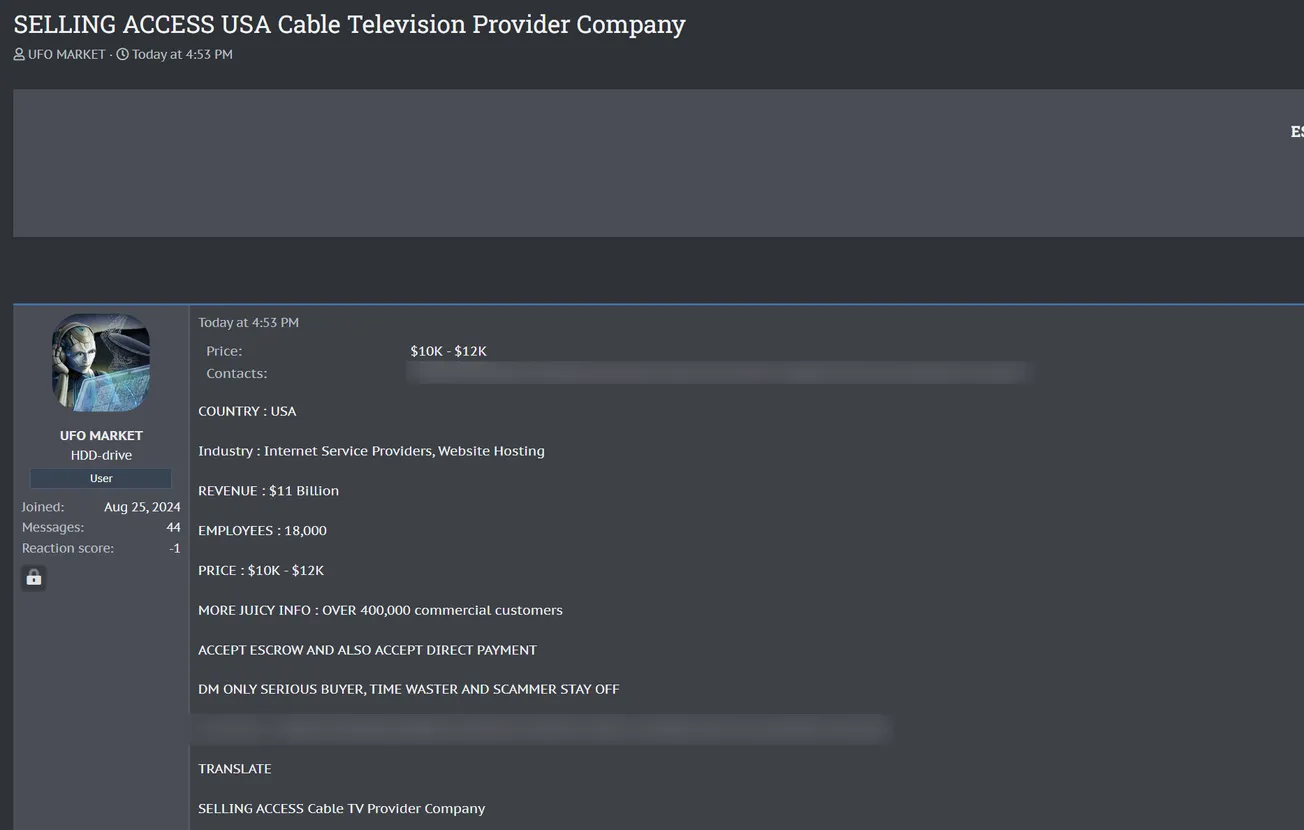Click the lock icon below Reaction score

34,578
